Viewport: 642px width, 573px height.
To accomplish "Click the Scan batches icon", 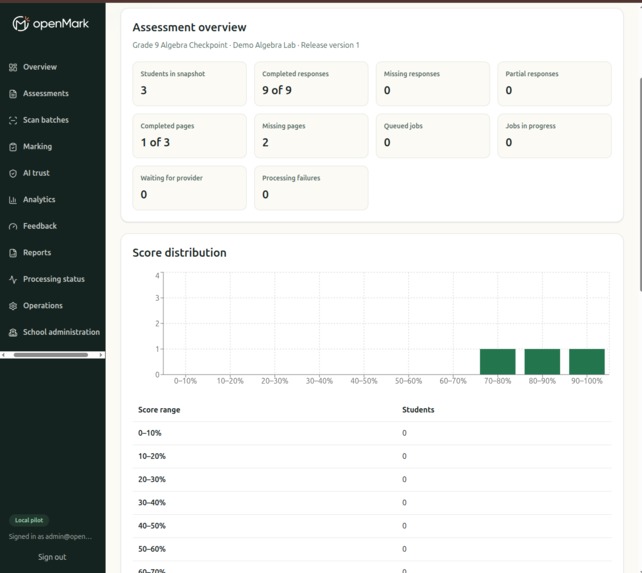I will pyautogui.click(x=13, y=120).
